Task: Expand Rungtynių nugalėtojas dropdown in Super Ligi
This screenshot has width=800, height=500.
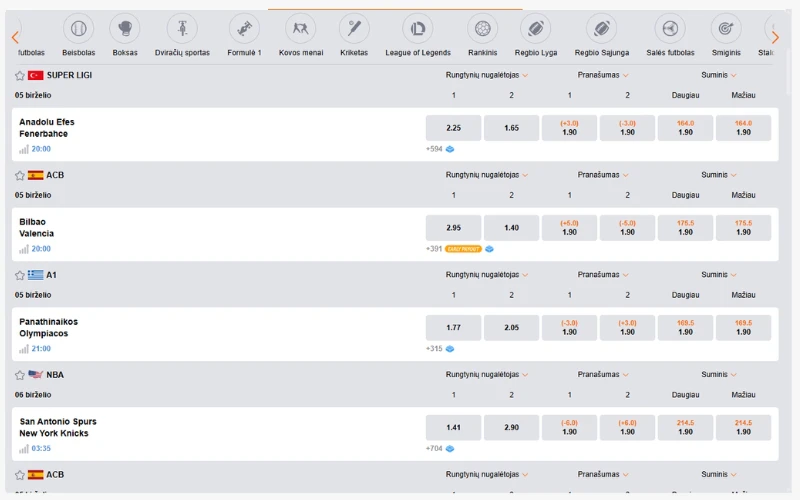Action: pos(487,75)
